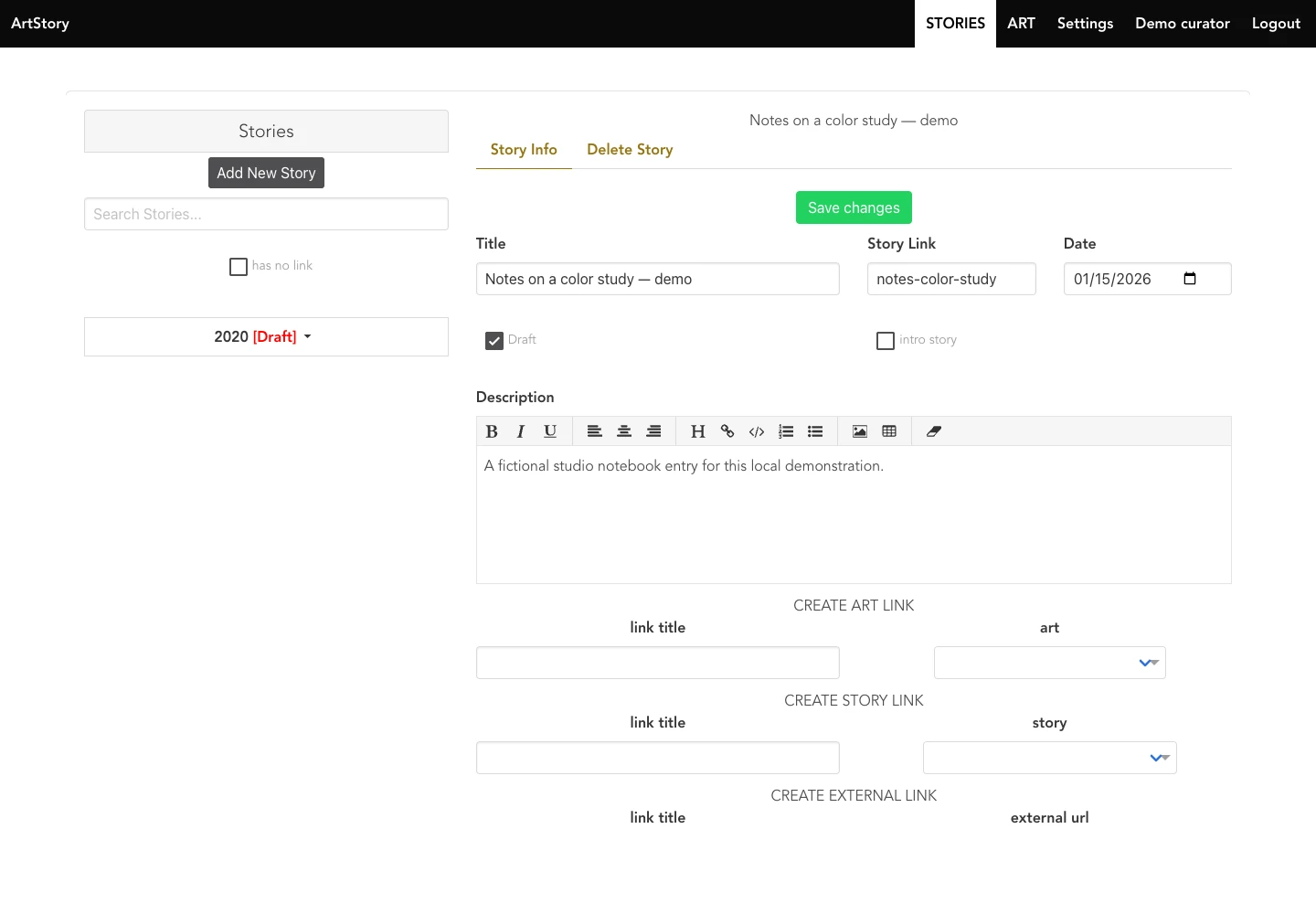The image size is (1316, 914).
Task: Open Demo curator profile
Action: click(x=1183, y=24)
